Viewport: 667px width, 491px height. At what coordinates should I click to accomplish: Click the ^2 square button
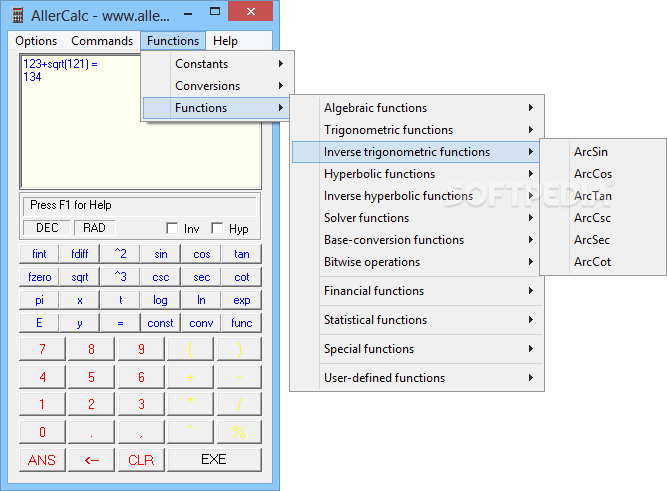pyautogui.click(x=120, y=254)
